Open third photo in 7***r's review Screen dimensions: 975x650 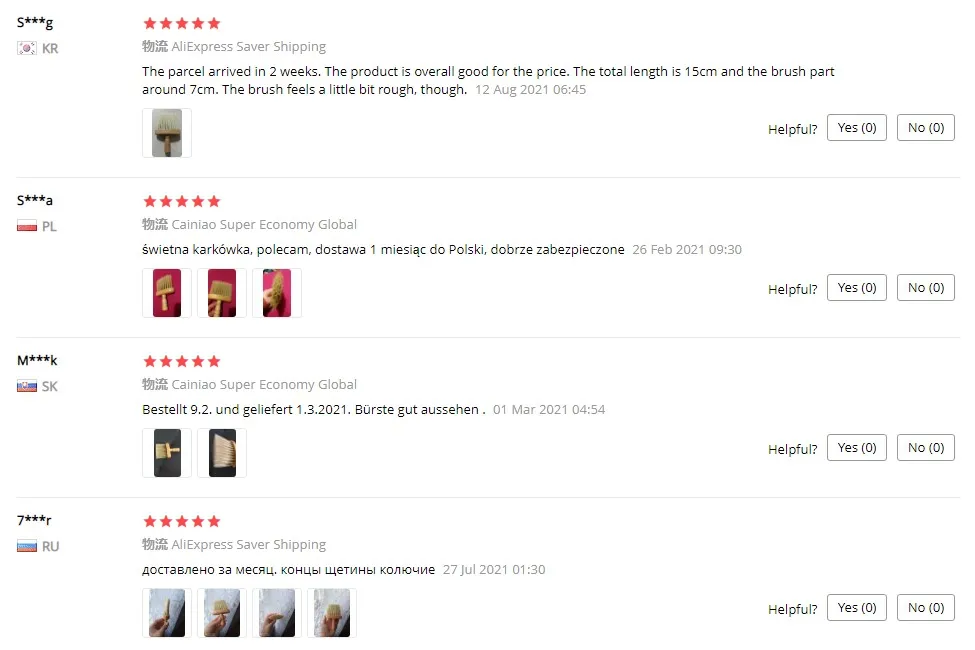pyautogui.click(x=277, y=613)
